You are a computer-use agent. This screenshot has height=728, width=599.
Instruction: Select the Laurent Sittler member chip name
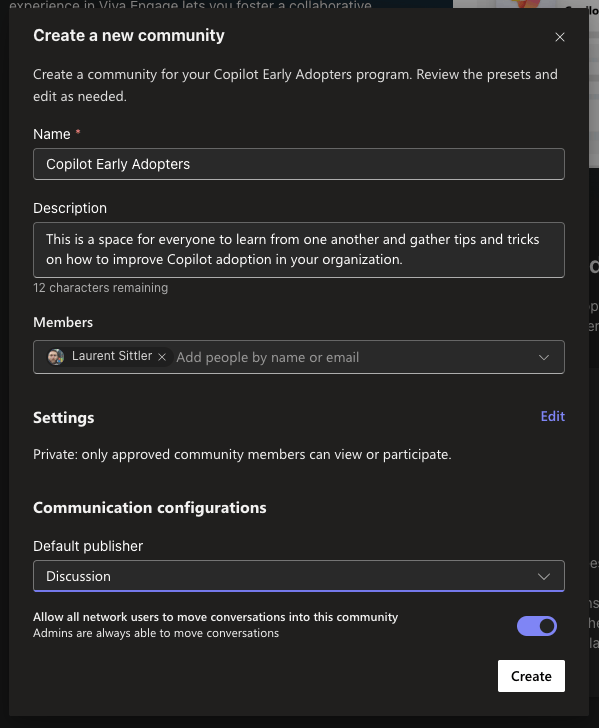[112, 356]
